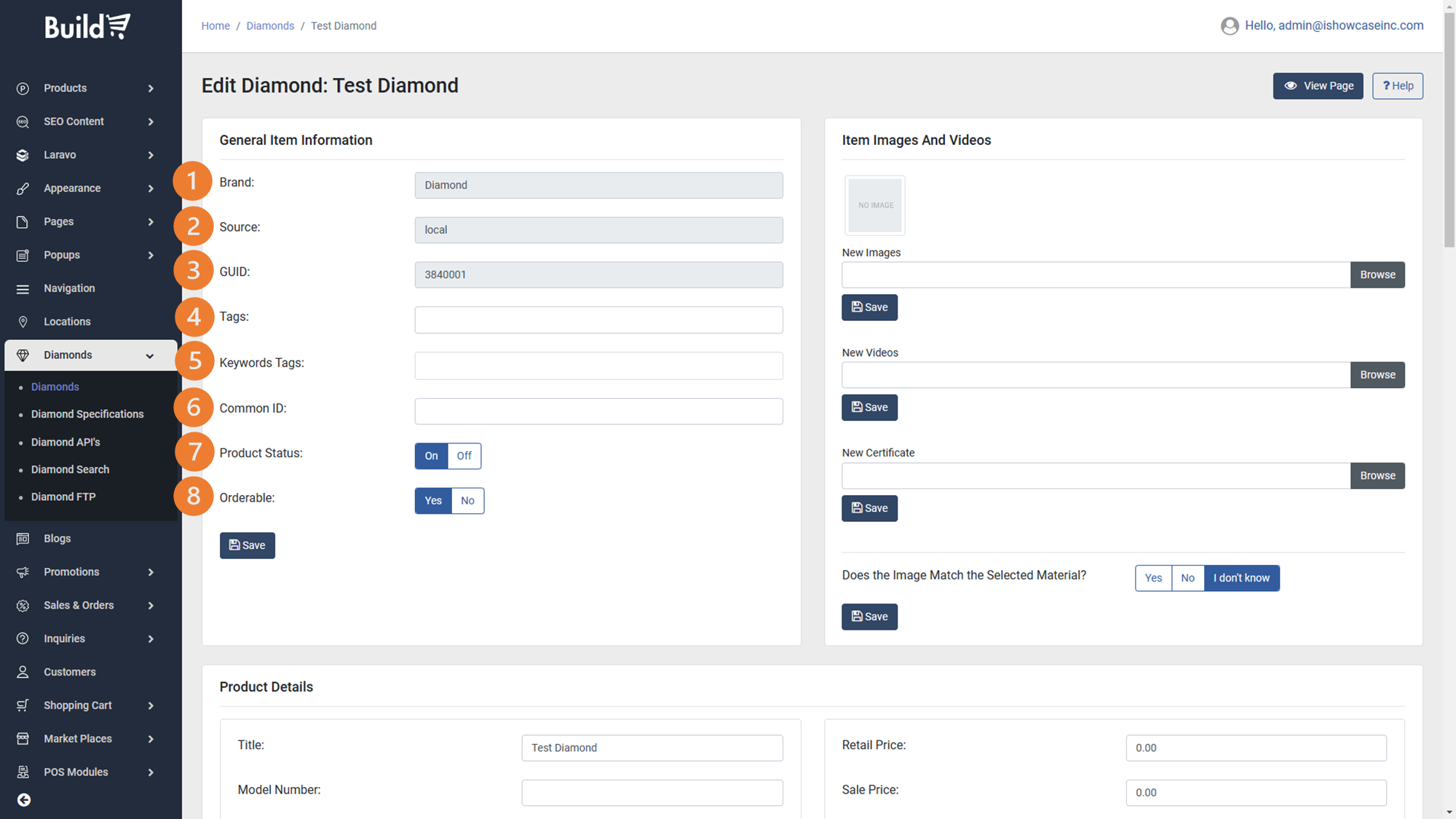Click the SEO Content sidebar icon
This screenshot has width=1456, height=819.
tap(23, 122)
